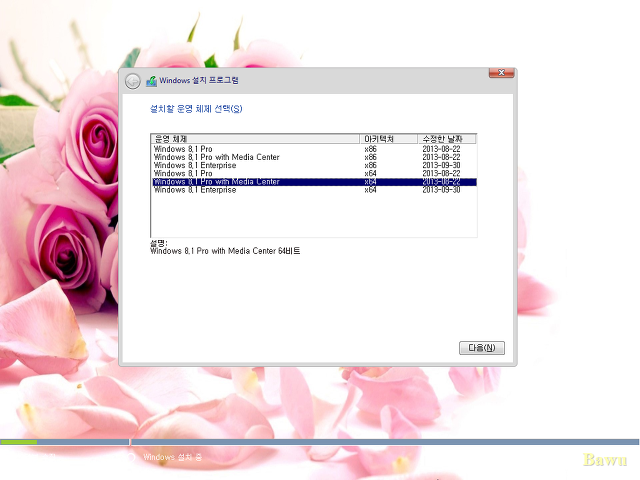The height and width of the screenshot is (480, 640).
Task: Click the 2013-09-30 date in the Enterprise x64 row
Action: [x=441, y=190]
